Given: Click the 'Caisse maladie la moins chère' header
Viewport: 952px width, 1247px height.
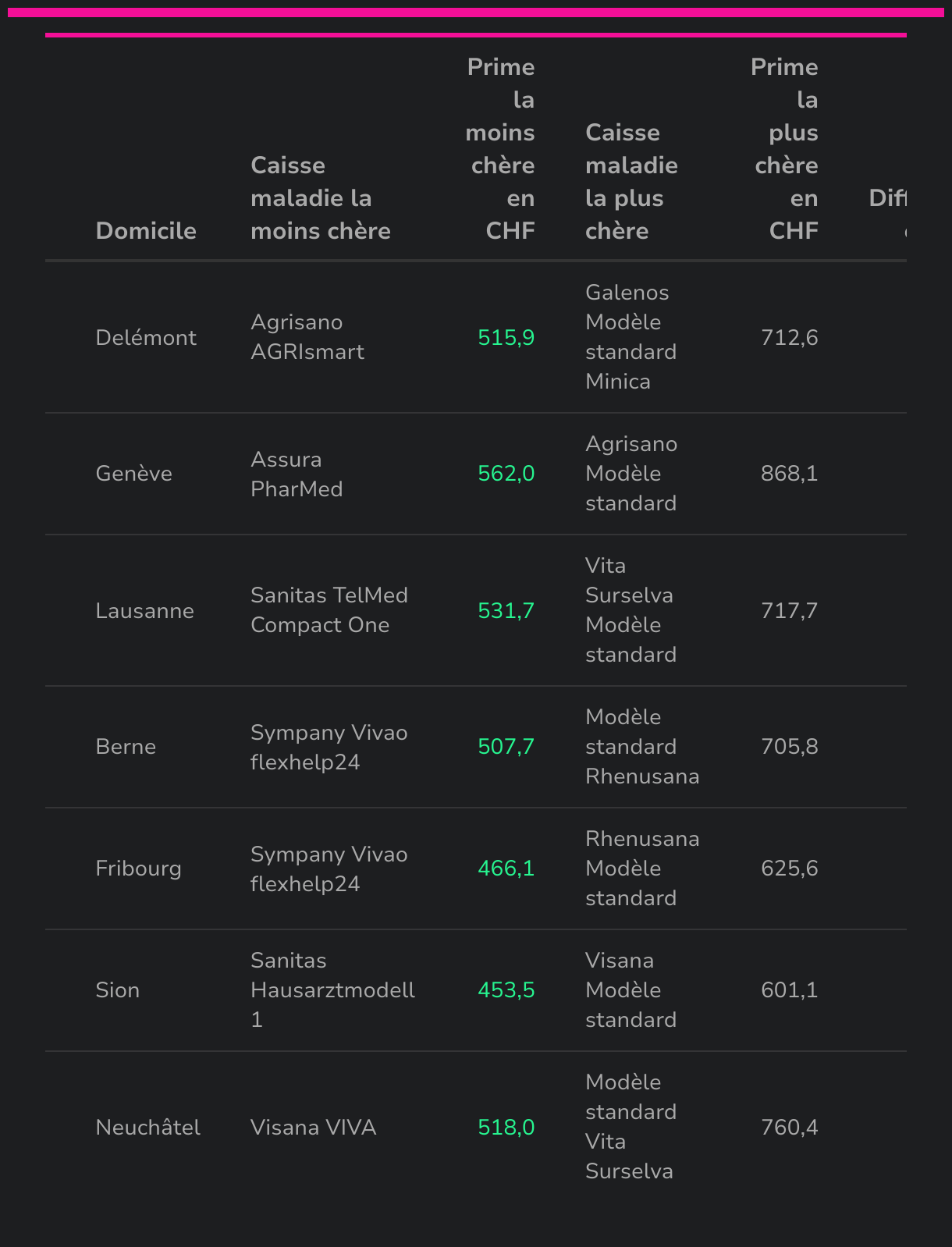Looking at the screenshot, I should (320, 198).
